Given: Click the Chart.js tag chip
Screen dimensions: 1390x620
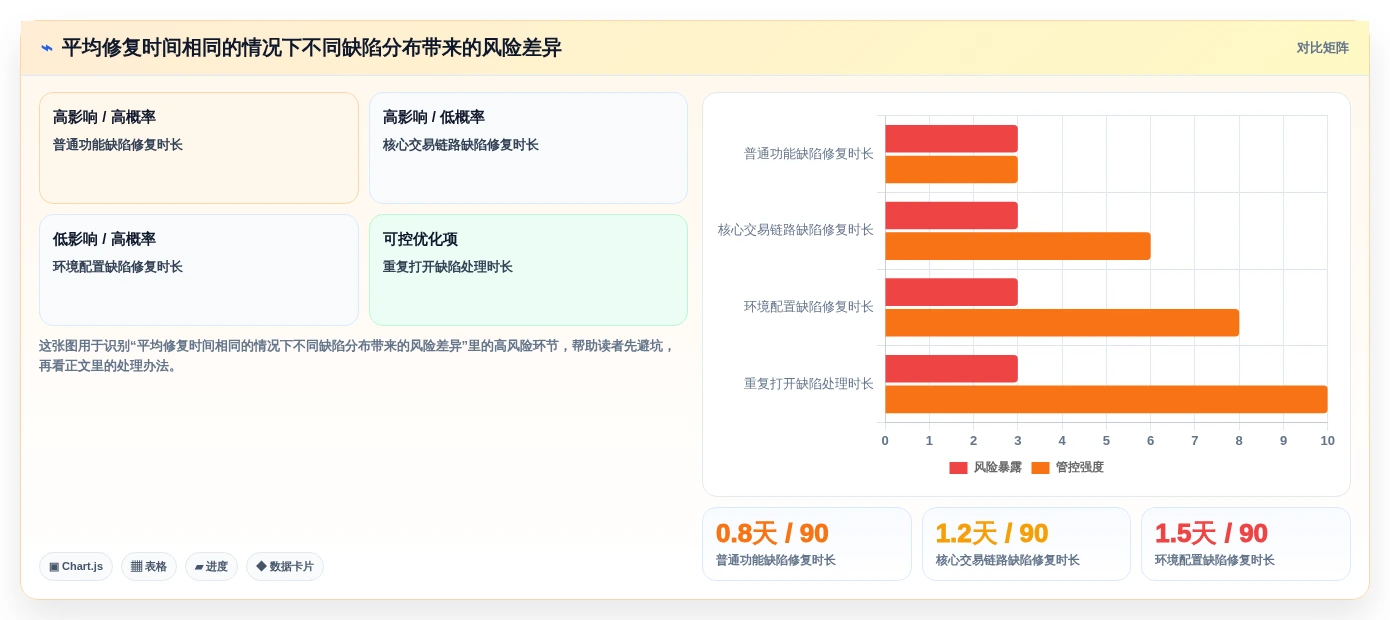Looking at the screenshot, I should pos(76,567).
